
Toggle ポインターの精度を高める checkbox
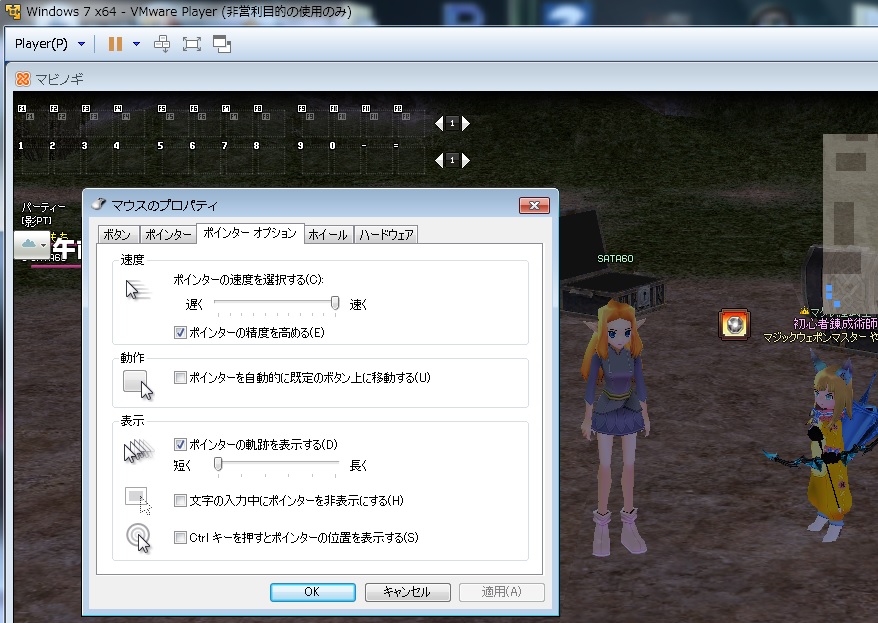(x=180, y=333)
